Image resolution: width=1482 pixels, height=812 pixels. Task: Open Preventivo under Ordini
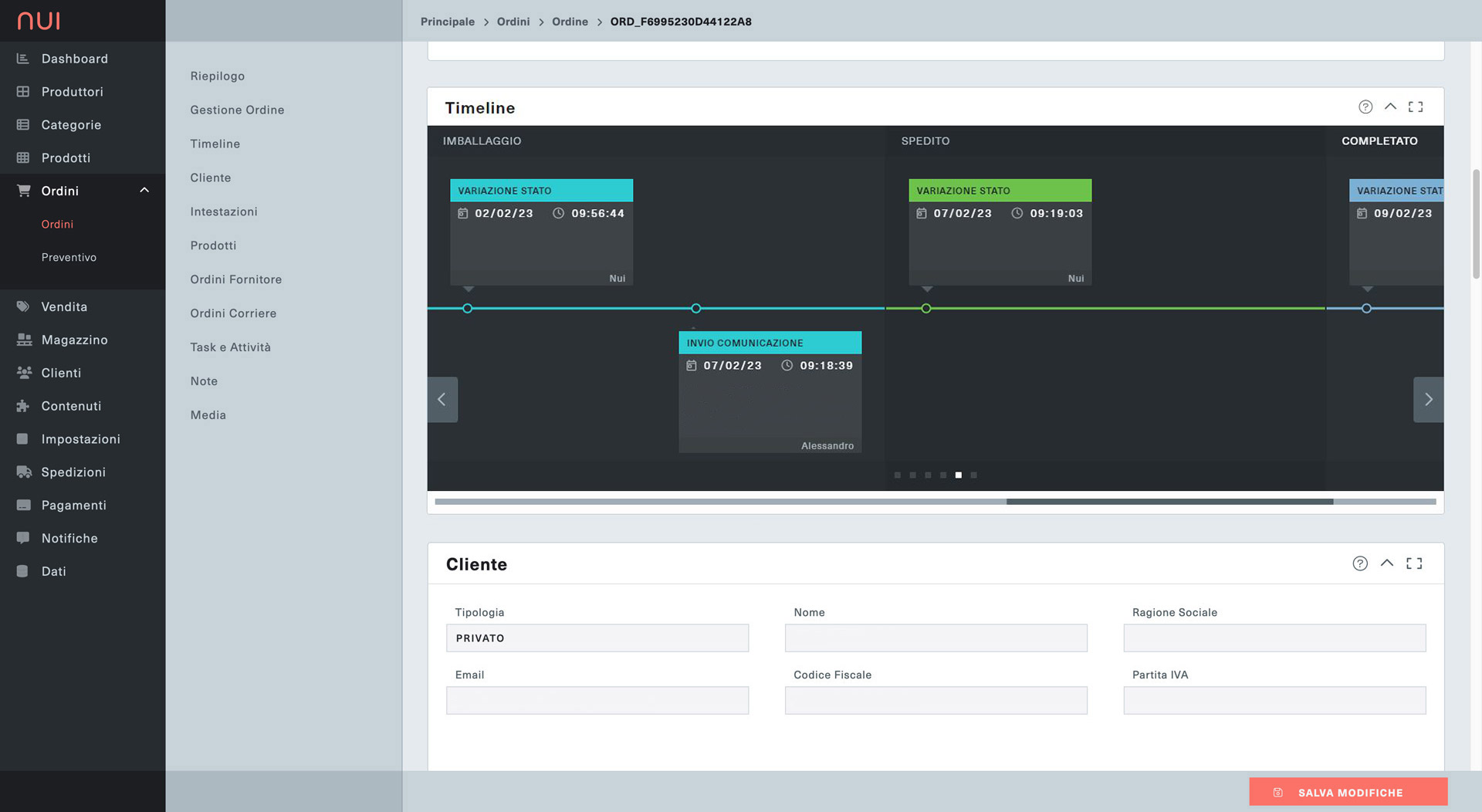point(69,257)
